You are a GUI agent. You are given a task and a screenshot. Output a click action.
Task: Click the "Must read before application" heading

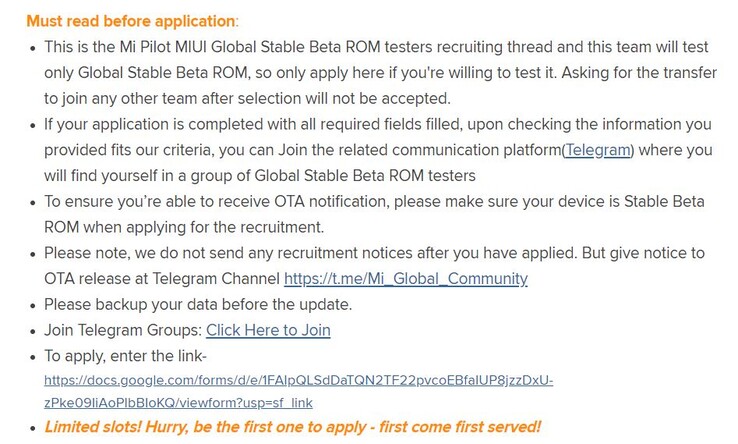pyautogui.click(x=132, y=21)
